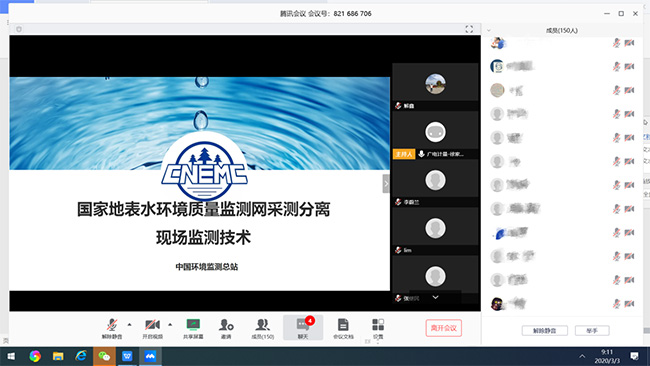The image size is (650, 366).
Task: Click 解除静音 button under member list
Action: 544,331
